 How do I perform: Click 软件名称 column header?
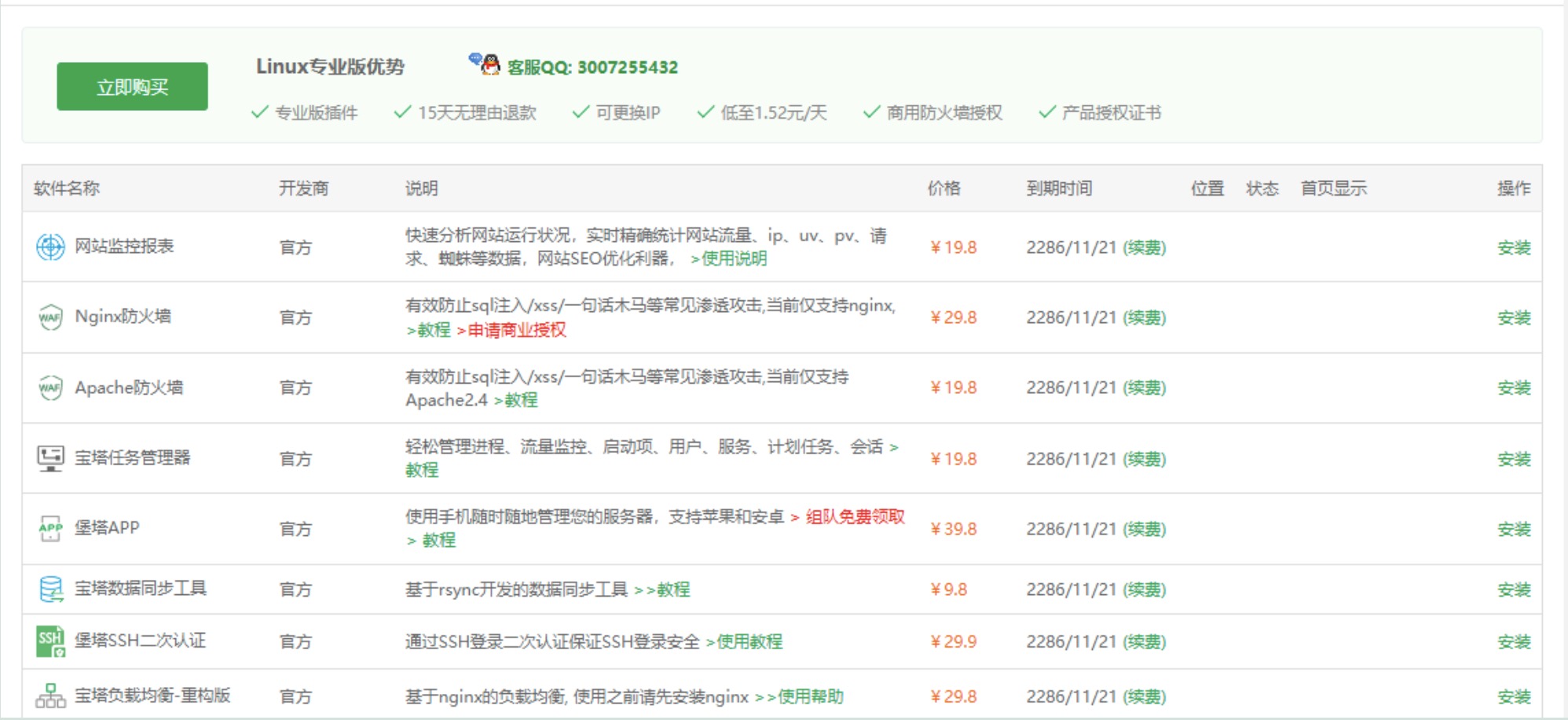(x=67, y=189)
